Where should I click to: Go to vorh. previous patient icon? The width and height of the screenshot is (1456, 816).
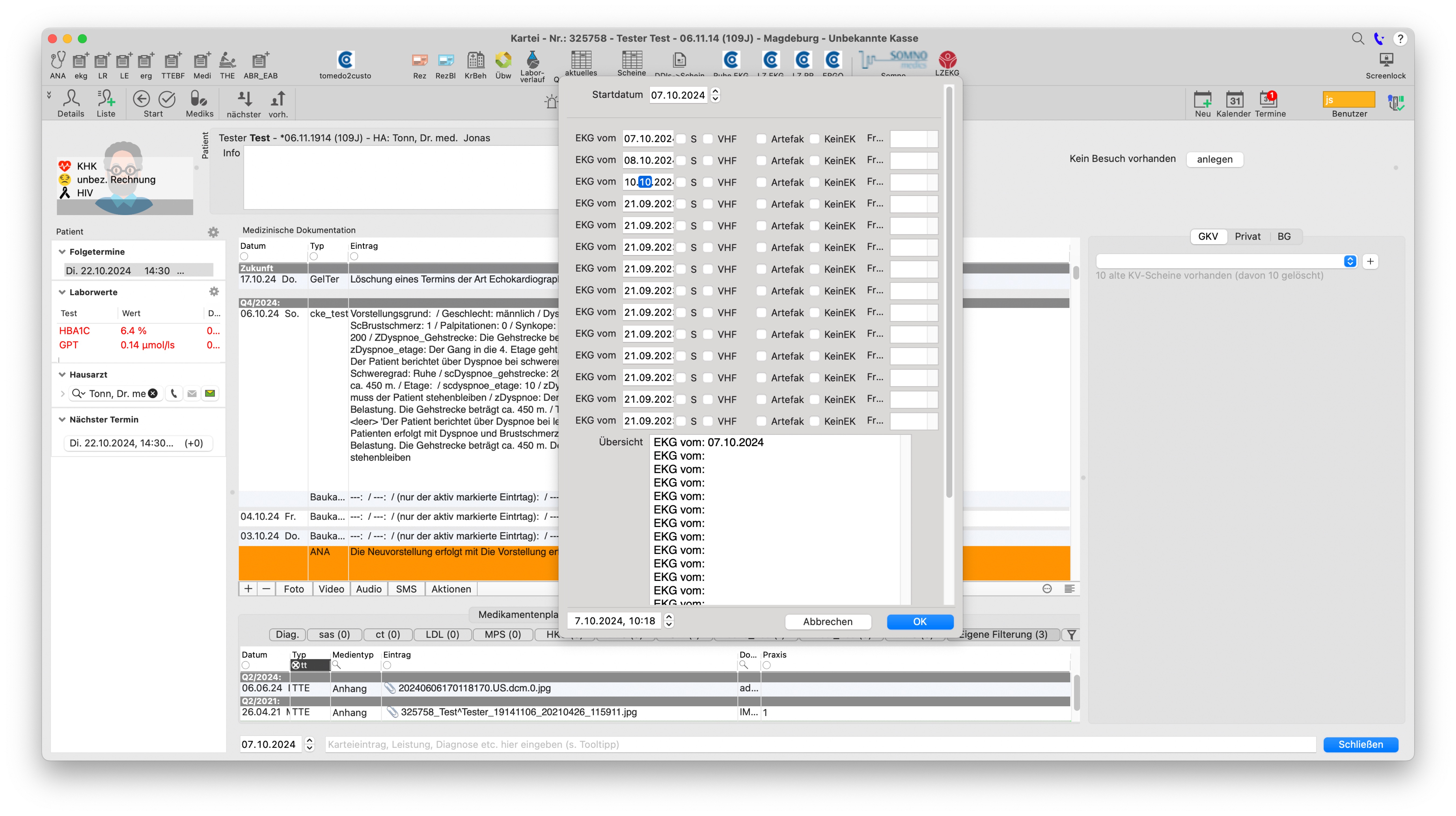tap(278, 99)
